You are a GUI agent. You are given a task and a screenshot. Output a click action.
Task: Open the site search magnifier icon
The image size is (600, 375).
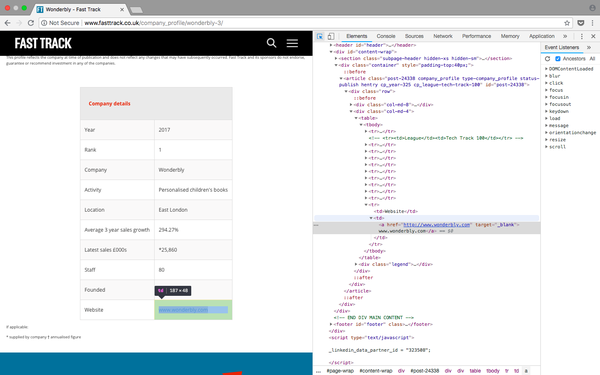tap(271, 43)
